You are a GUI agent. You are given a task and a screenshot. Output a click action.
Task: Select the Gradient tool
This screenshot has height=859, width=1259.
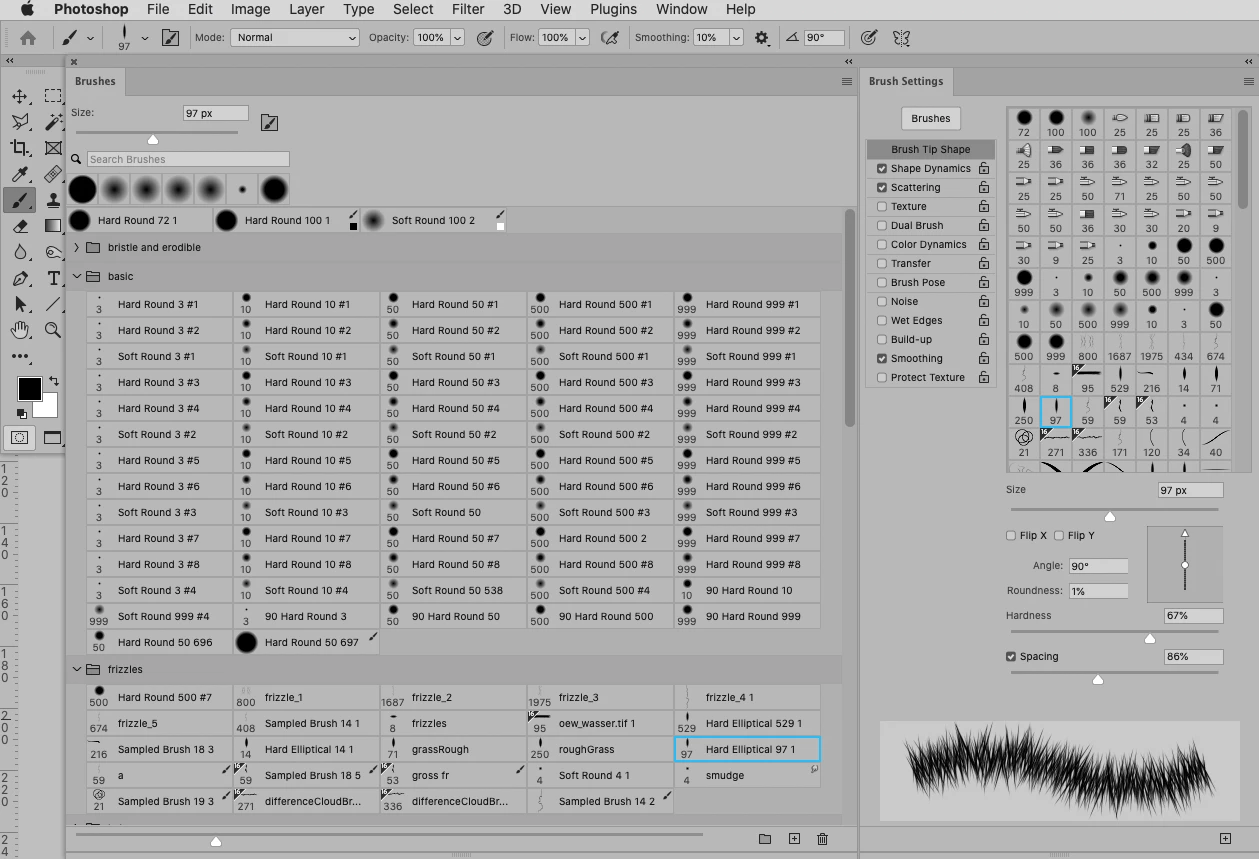[x=53, y=226]
